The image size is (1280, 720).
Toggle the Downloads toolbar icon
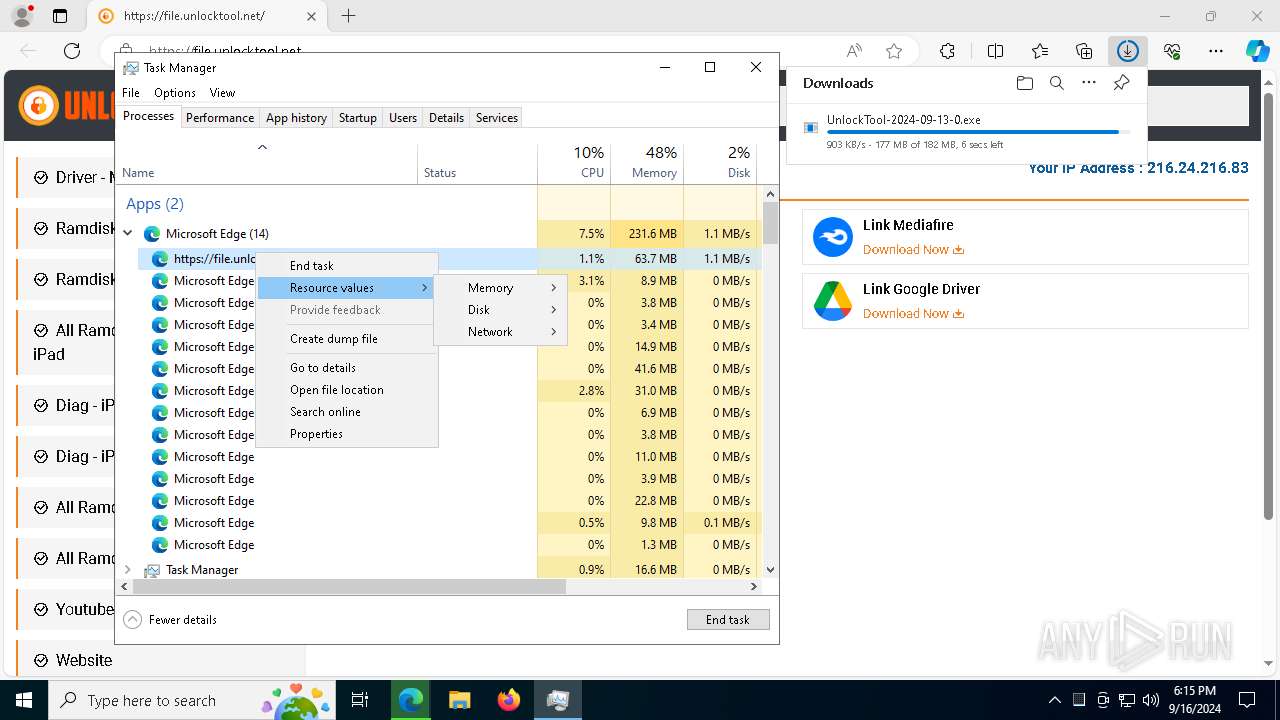click(1128, 51)
